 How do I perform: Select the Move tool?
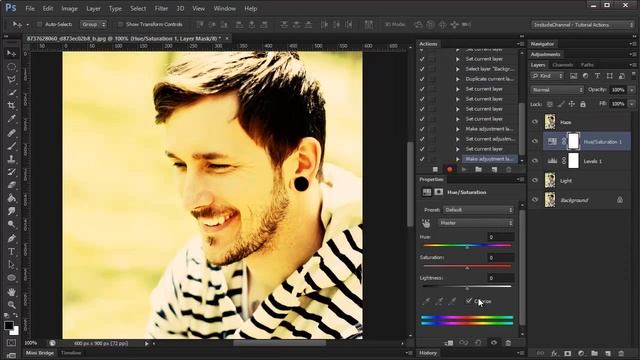click(x=11, y=53)
